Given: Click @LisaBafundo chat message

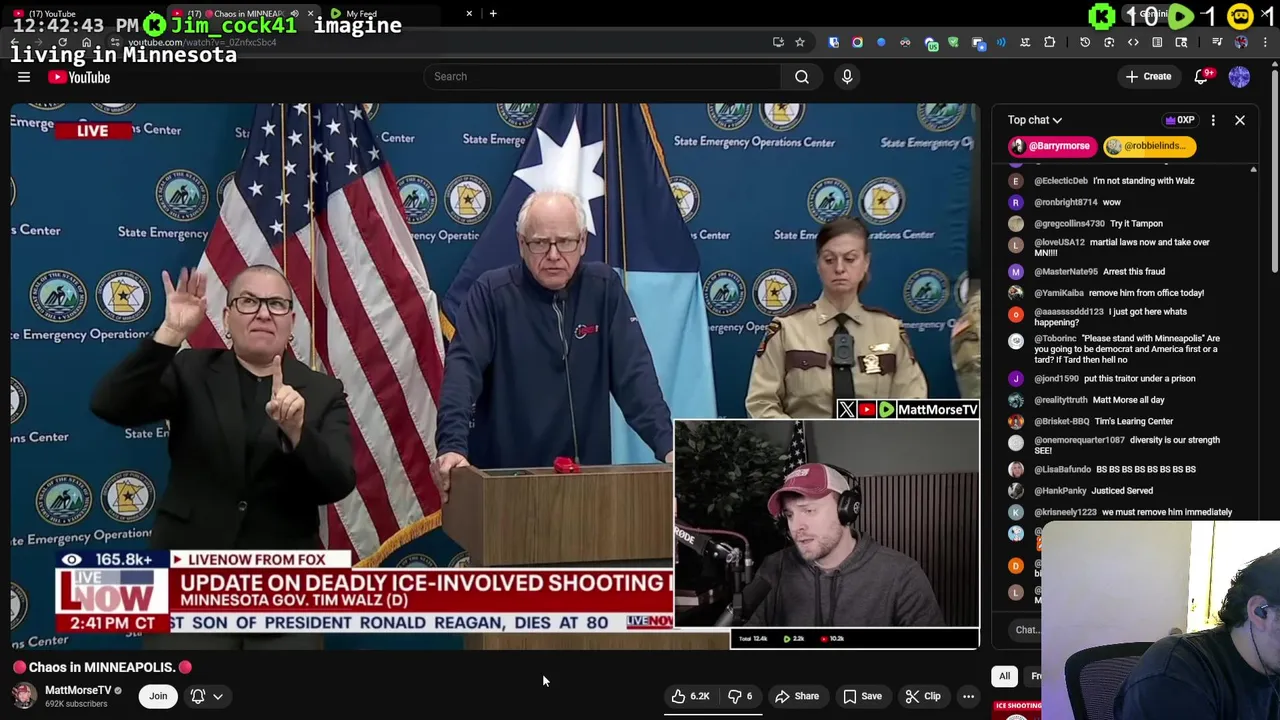Looking at the screenshot, I should coord(1115,469).
